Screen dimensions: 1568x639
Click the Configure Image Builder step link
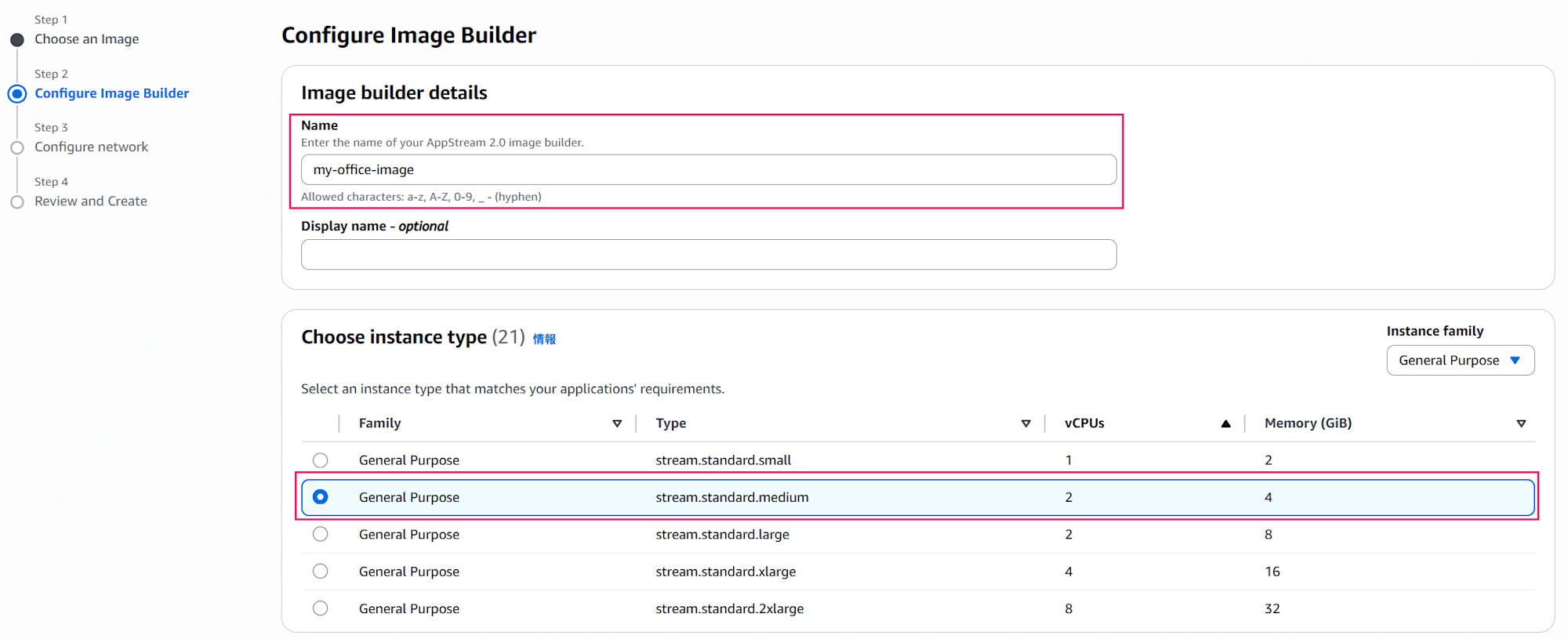111,93
